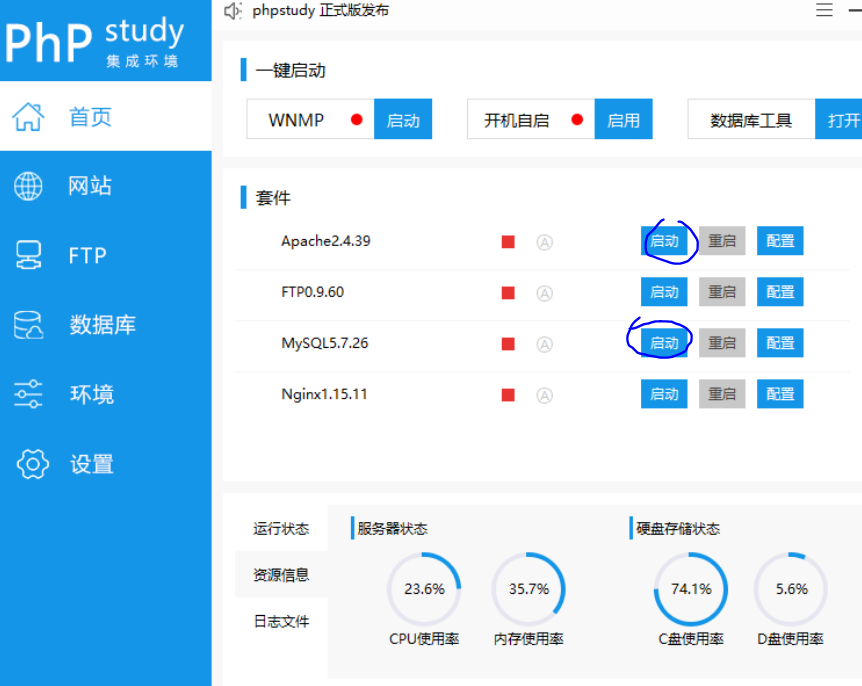The width and height of the screenshot is (862, 686).
Task: Switch to the 日志文件 log files tab
Action: click(280, 621)
